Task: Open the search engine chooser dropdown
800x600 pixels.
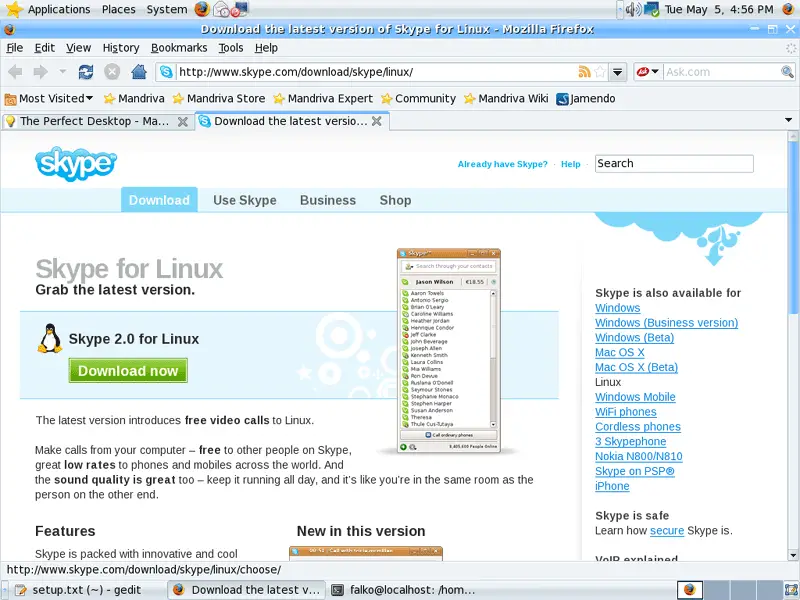Action: [x=656, y=71]
